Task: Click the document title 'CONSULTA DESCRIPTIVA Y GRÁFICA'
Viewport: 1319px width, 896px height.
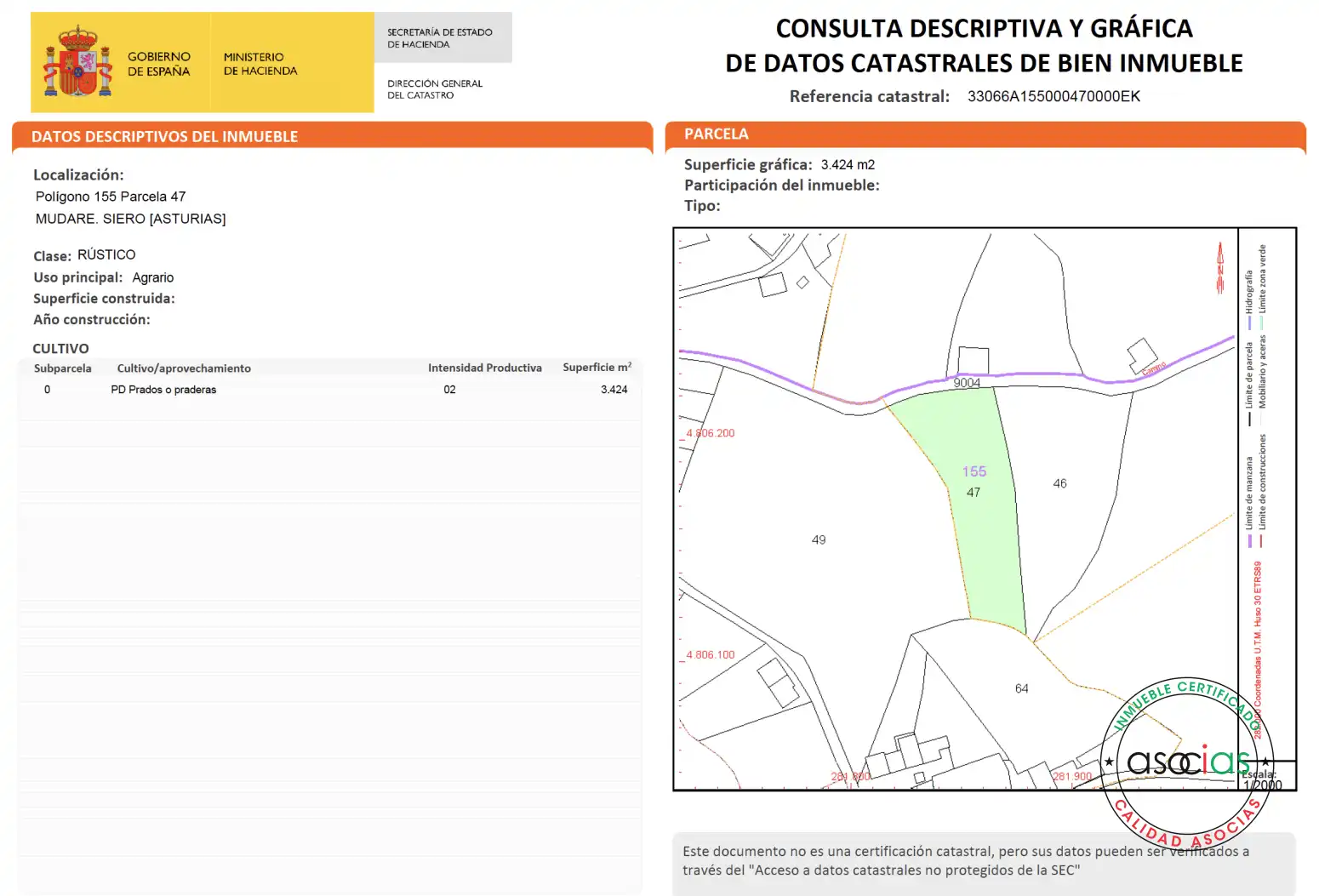Action: tap(985, 28)
